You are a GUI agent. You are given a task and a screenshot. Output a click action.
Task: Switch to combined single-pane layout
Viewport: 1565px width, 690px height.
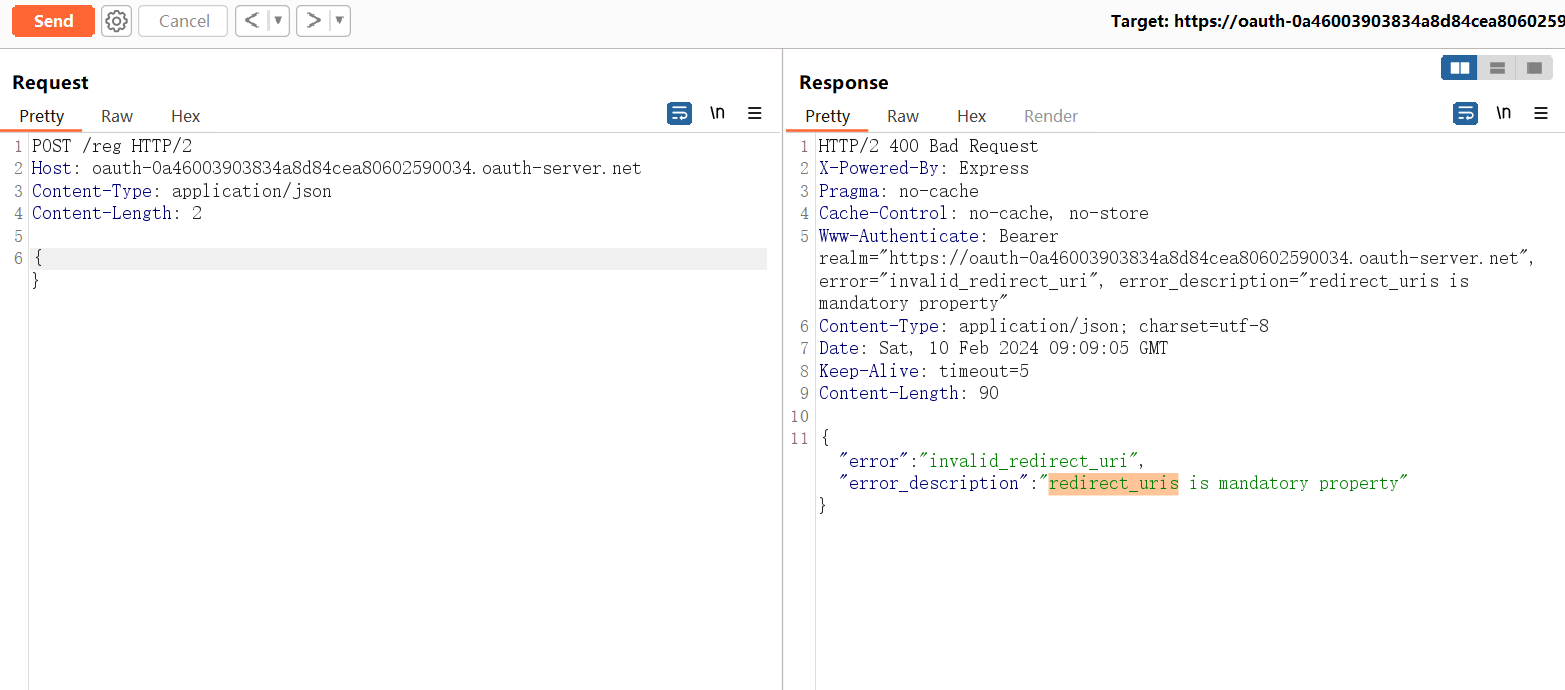(1534, 68)
